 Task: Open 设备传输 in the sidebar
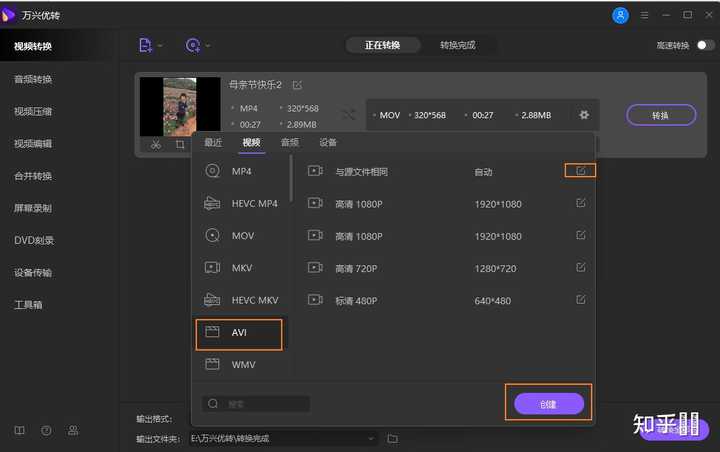pos(33,272)
